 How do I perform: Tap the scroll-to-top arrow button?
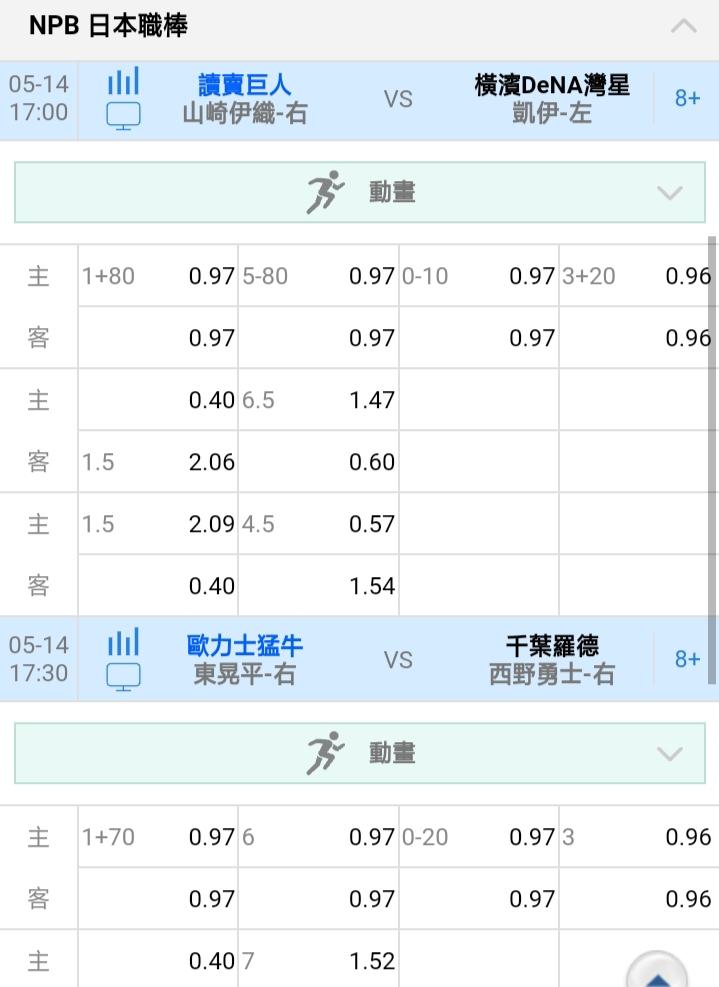point(657,973)
